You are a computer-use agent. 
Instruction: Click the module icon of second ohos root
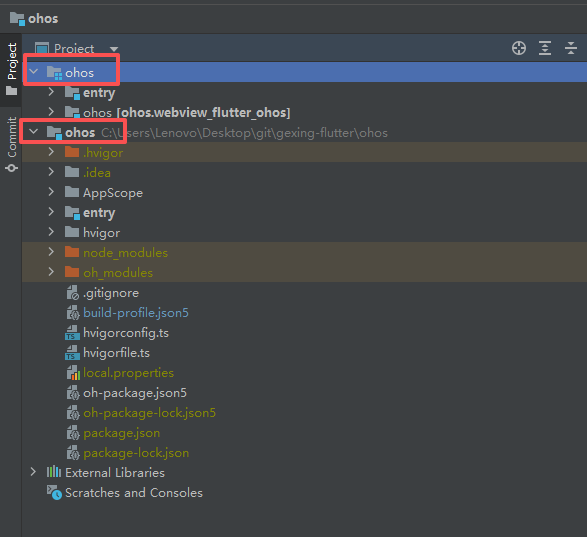(54, 133)
